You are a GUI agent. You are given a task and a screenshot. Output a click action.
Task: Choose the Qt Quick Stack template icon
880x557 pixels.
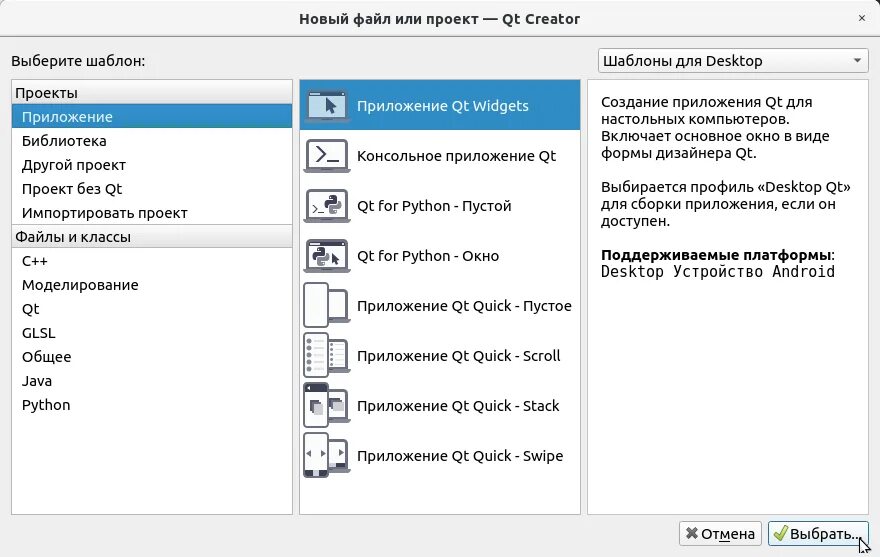327,405
